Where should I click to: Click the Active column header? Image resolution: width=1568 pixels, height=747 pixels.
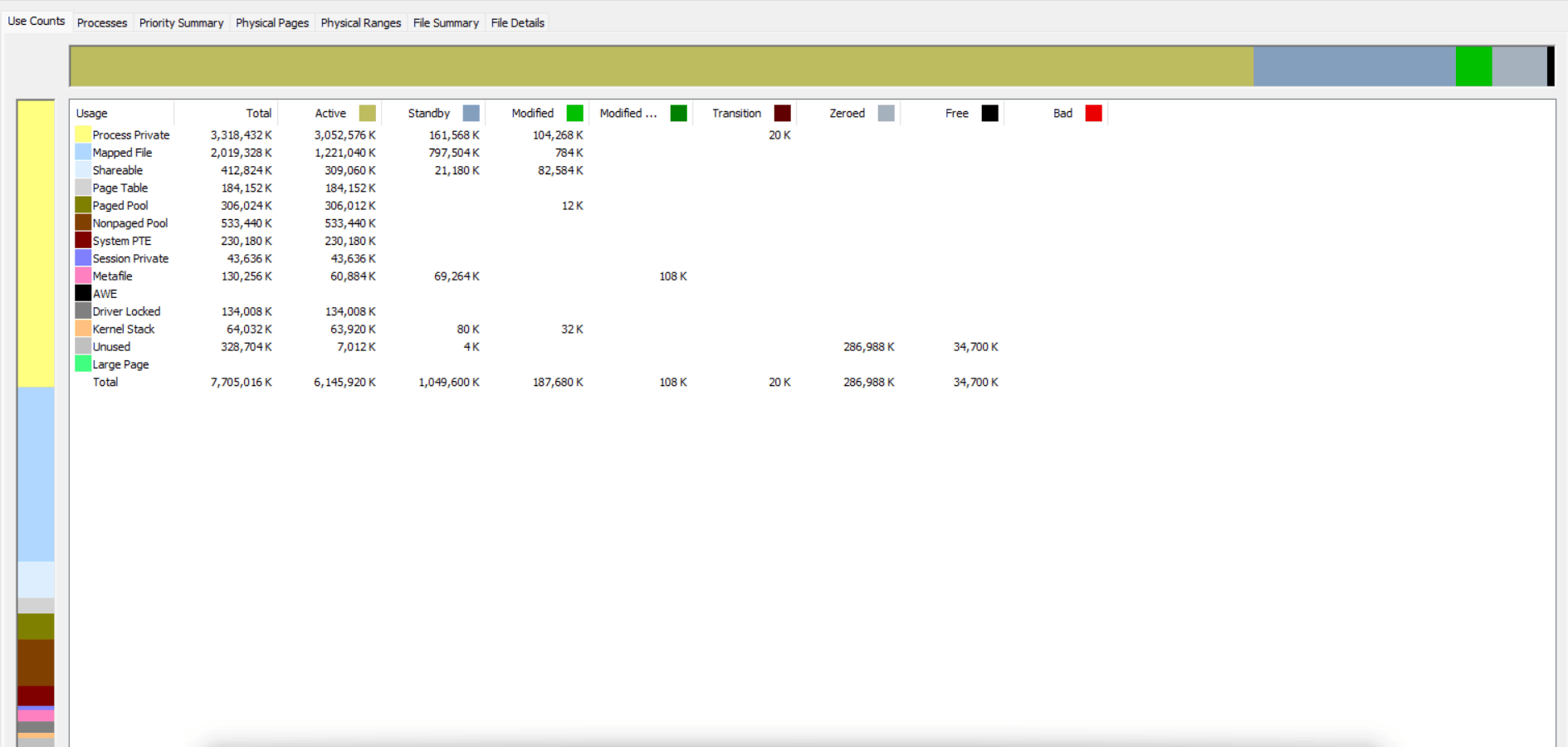tap(330, 113)
